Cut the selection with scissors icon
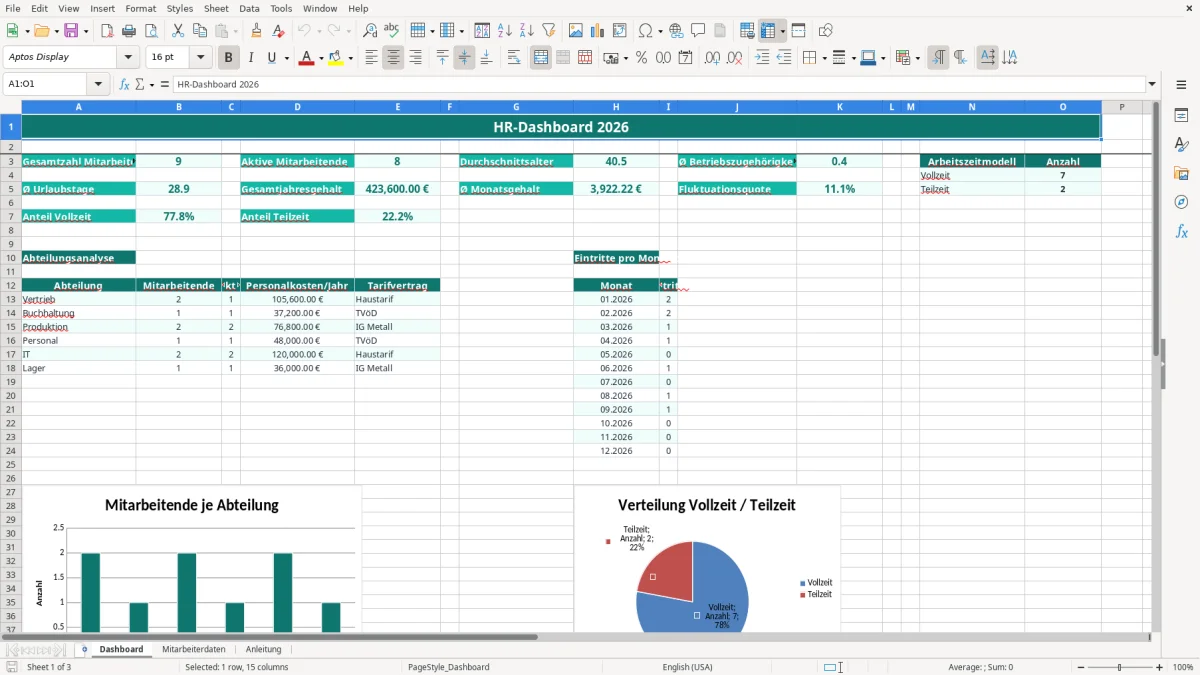 (178, 31)
